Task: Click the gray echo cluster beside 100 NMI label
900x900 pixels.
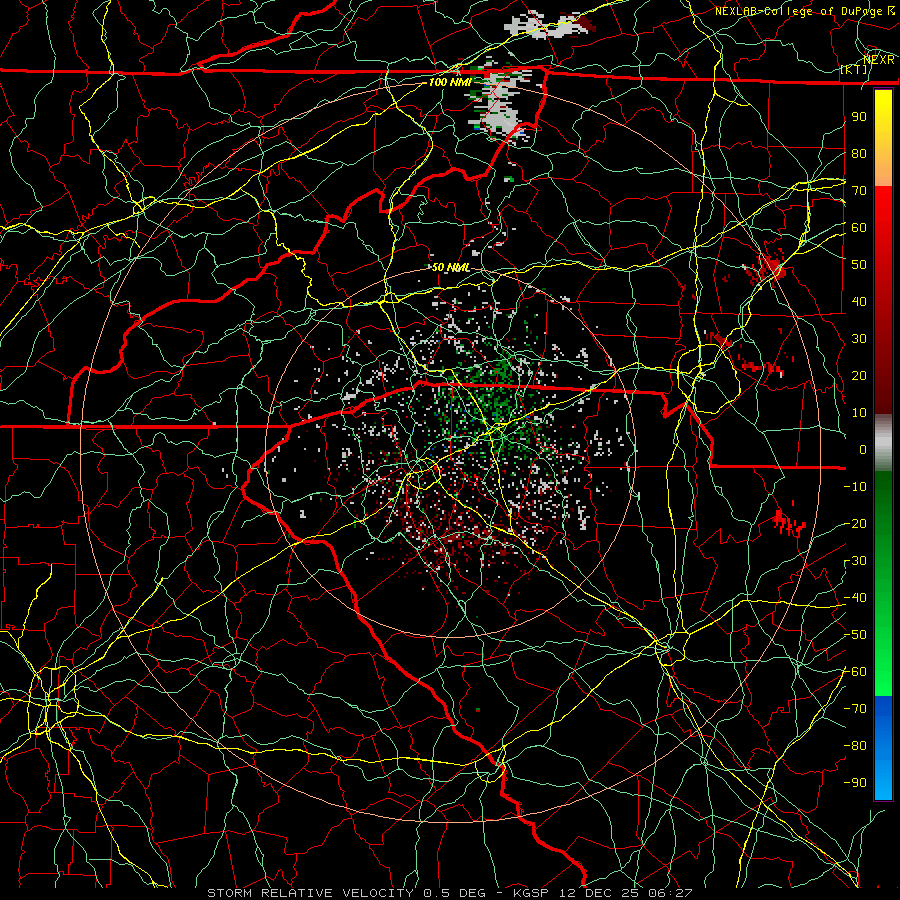Action: coord(498,103)
